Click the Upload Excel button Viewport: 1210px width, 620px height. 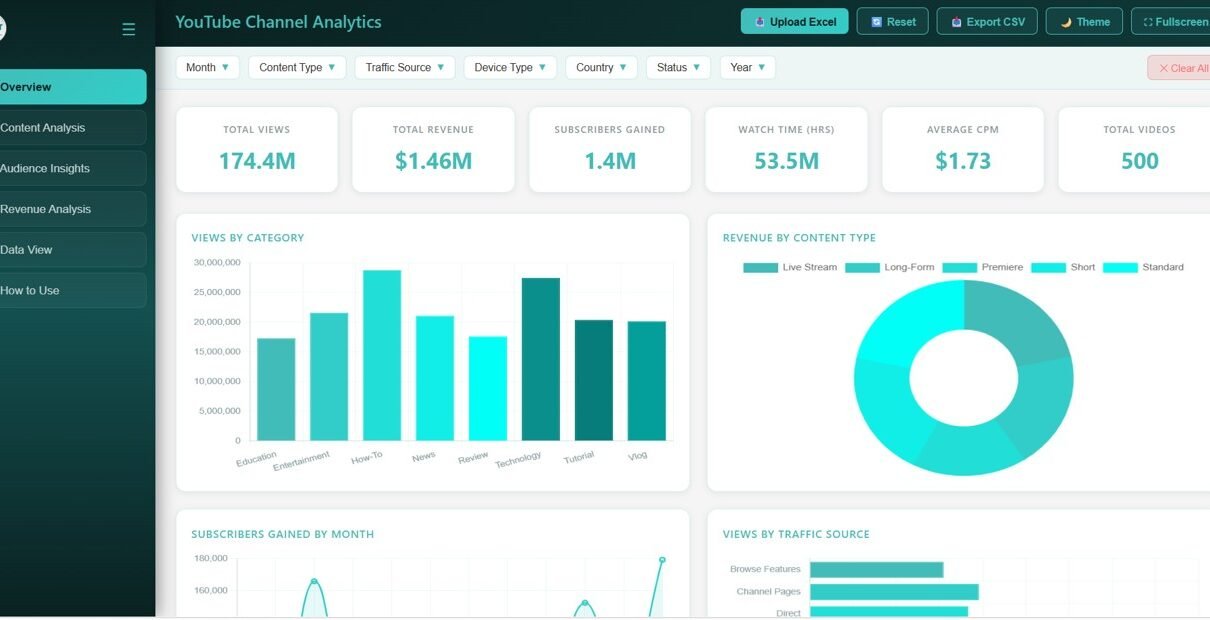coord(794,21)
